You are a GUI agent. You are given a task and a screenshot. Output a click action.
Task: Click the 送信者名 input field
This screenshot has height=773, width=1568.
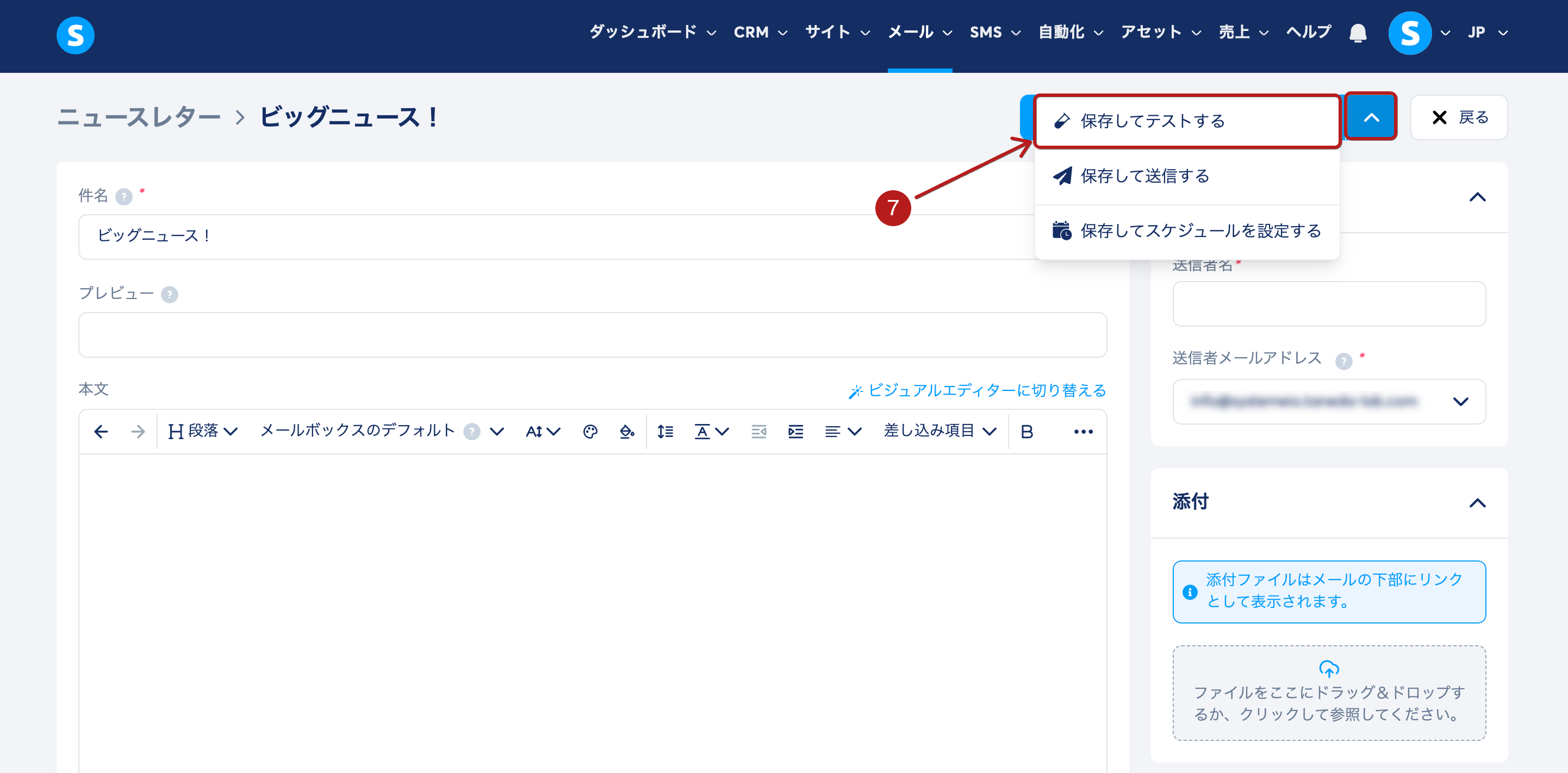point(1329,304)
